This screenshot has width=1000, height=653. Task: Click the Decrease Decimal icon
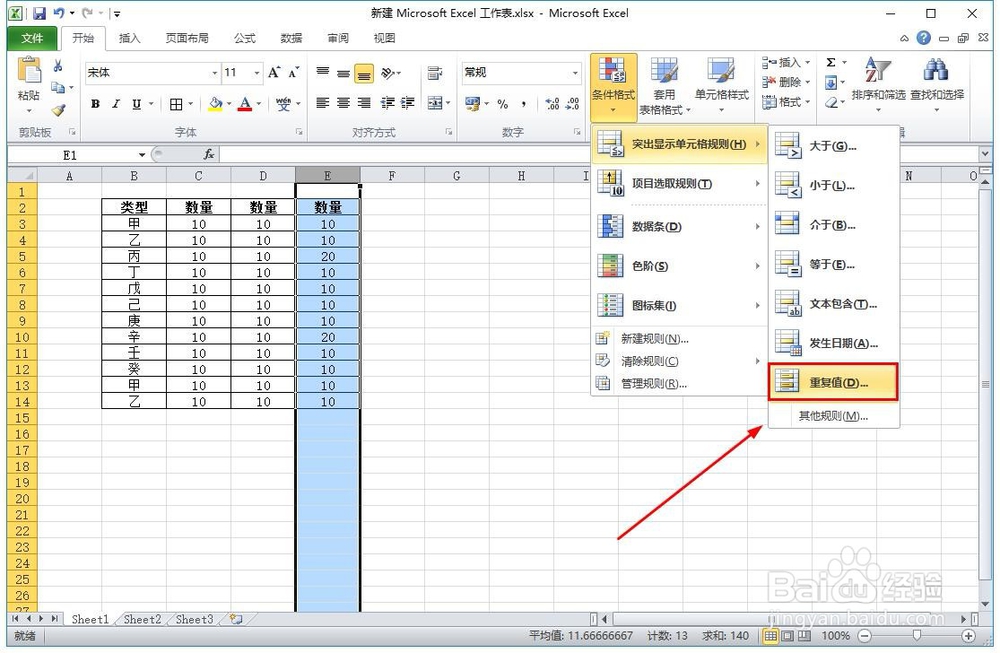pyautogui.click(x=573, y=104)
